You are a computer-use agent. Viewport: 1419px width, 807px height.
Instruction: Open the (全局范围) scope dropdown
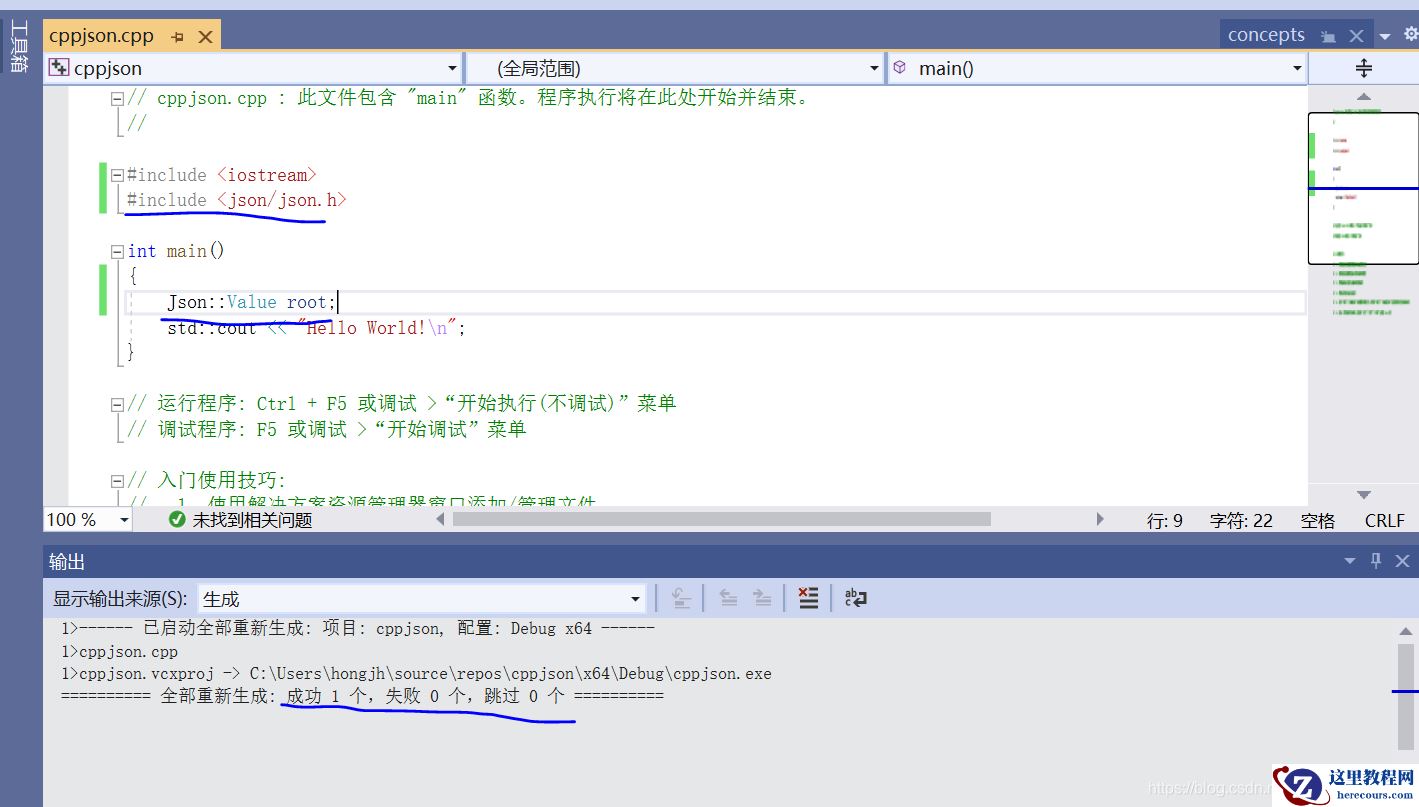tap(873, 68)
